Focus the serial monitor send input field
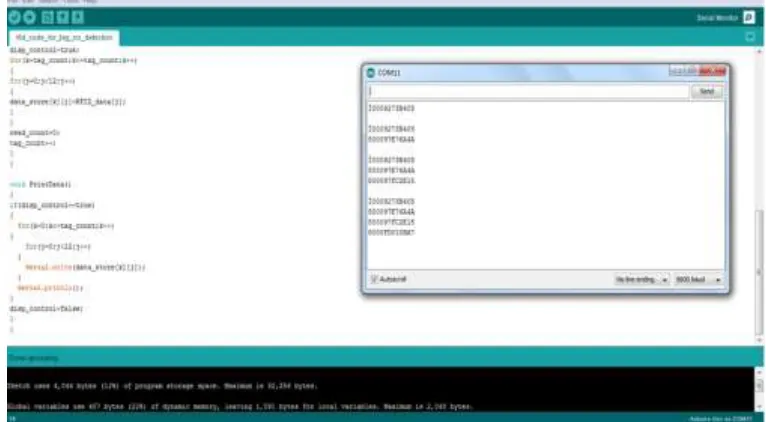This screenshot has width=766, height=422. [x=528, y=91]
